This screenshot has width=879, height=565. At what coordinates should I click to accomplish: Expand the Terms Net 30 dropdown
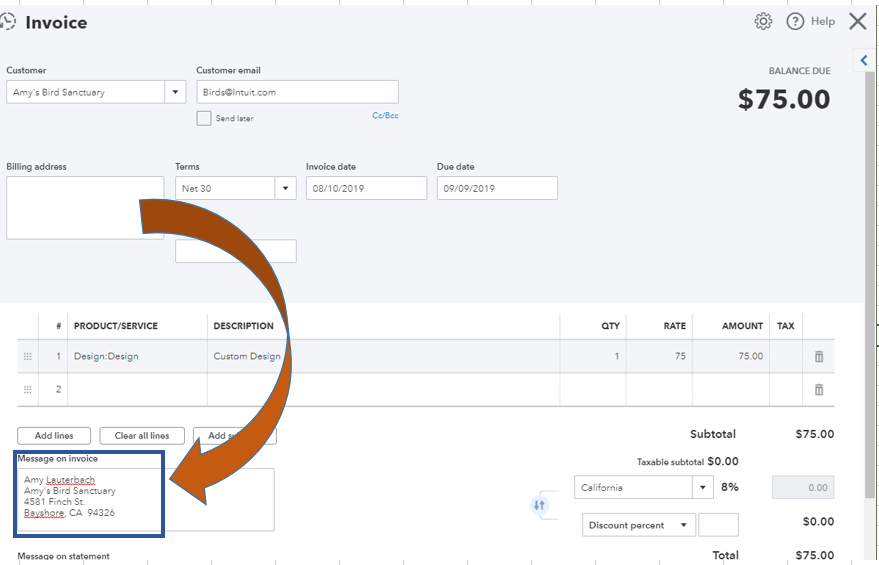coord(284,188)
